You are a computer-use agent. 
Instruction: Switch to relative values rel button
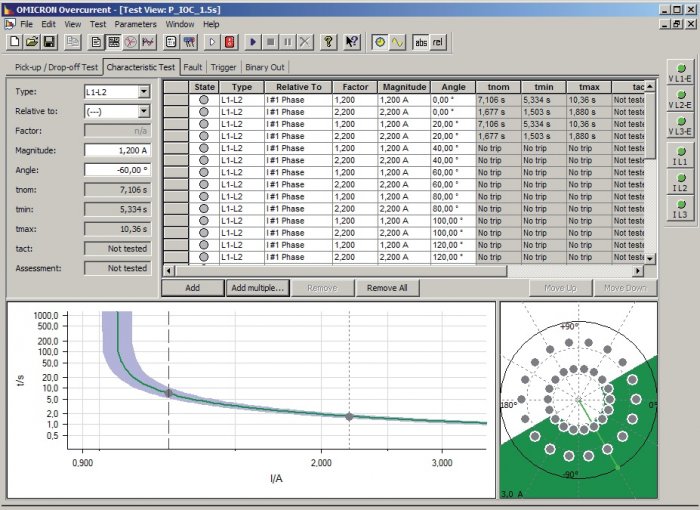click(438, 42)
